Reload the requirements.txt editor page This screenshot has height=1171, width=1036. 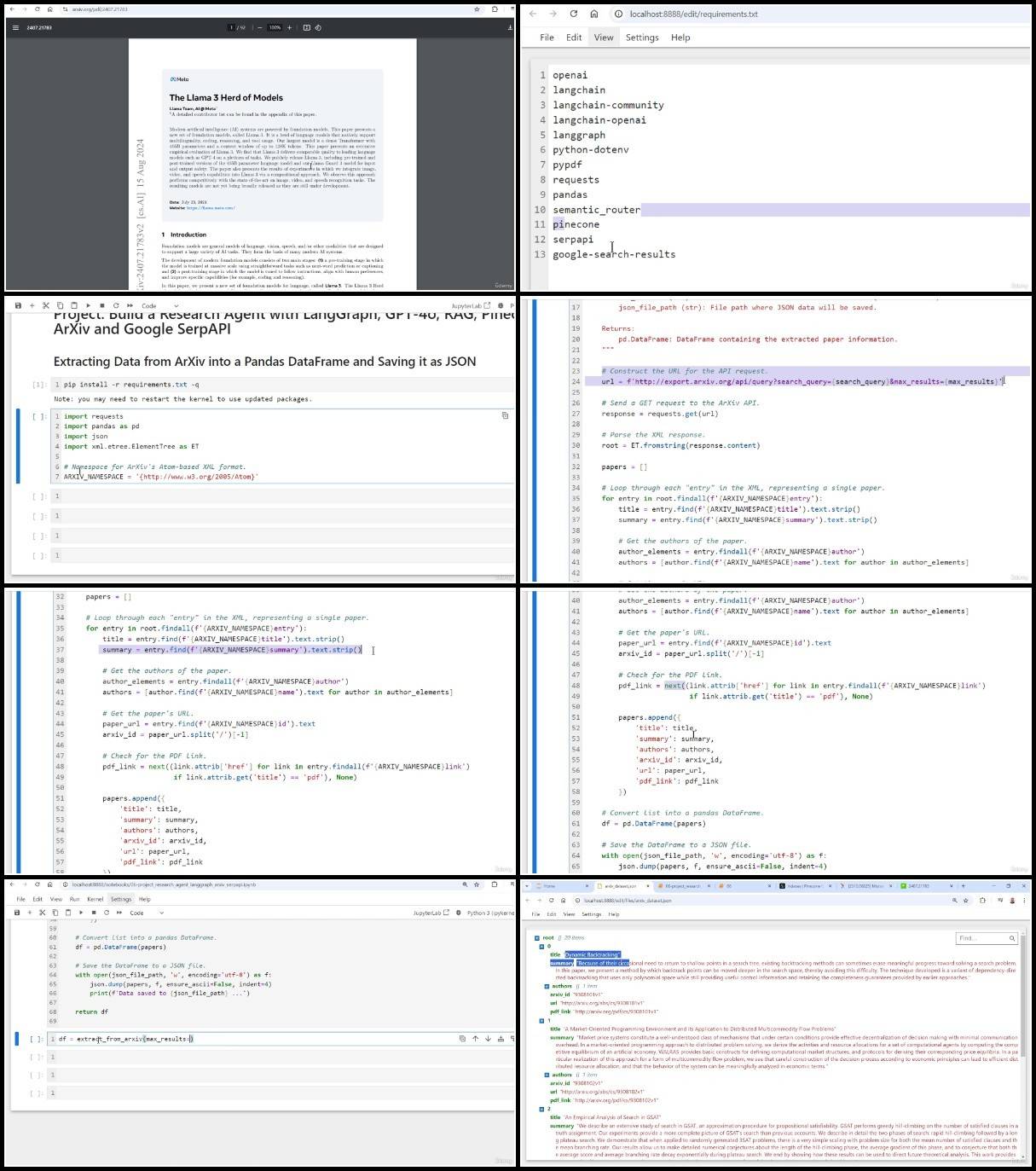tap(573, 14)
